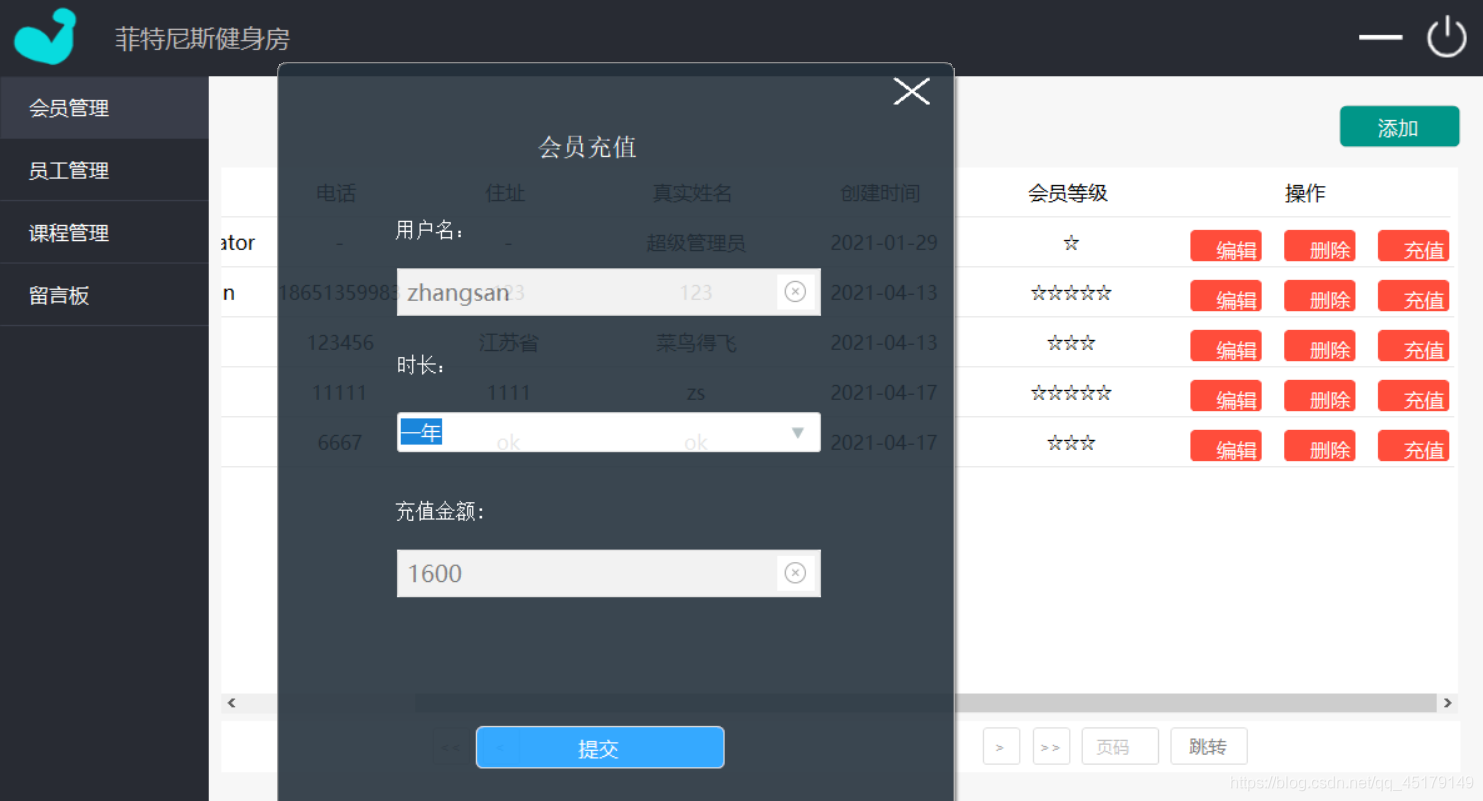
Task: Click the 跳转 jump button
Action: pos(1209,747)
